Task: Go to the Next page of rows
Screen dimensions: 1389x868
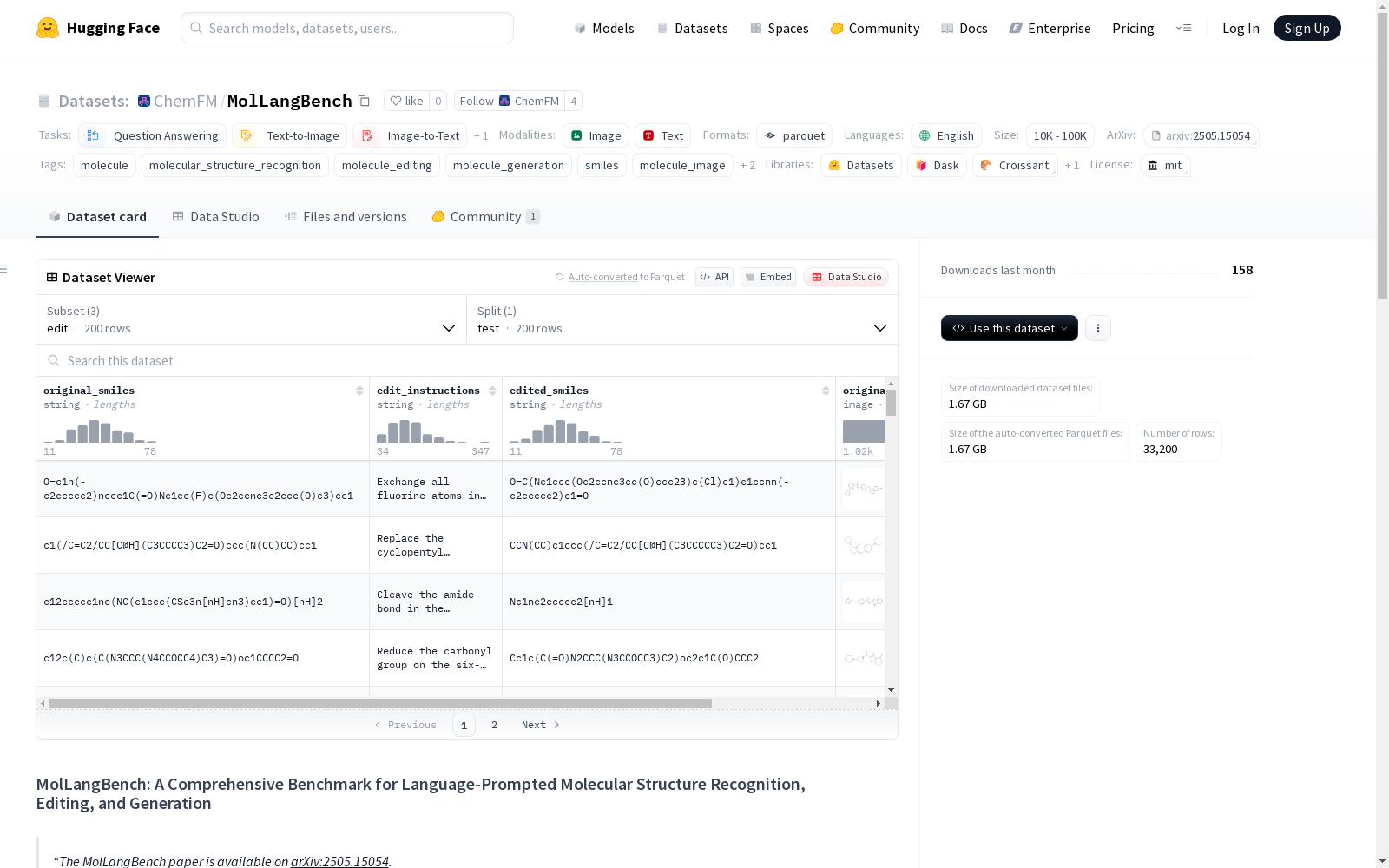Action: 541,725
